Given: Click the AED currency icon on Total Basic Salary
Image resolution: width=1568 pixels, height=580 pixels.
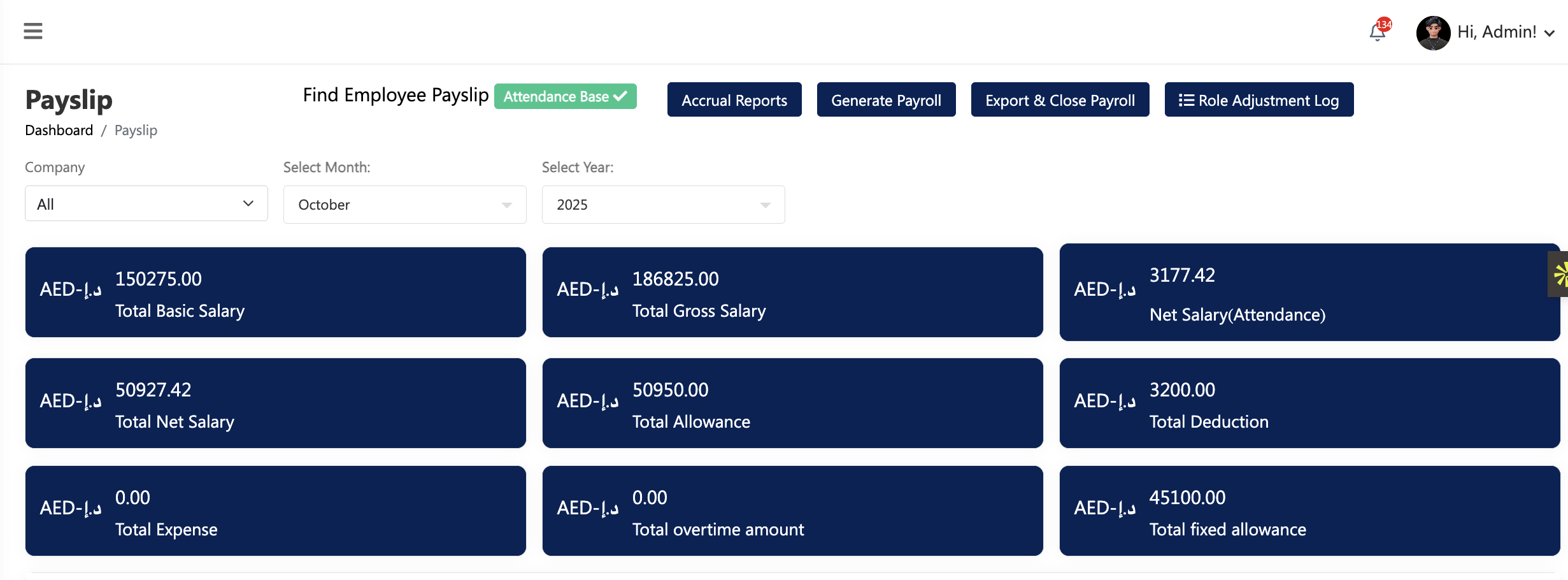Looking at the screenshot, I should (71, 290).
